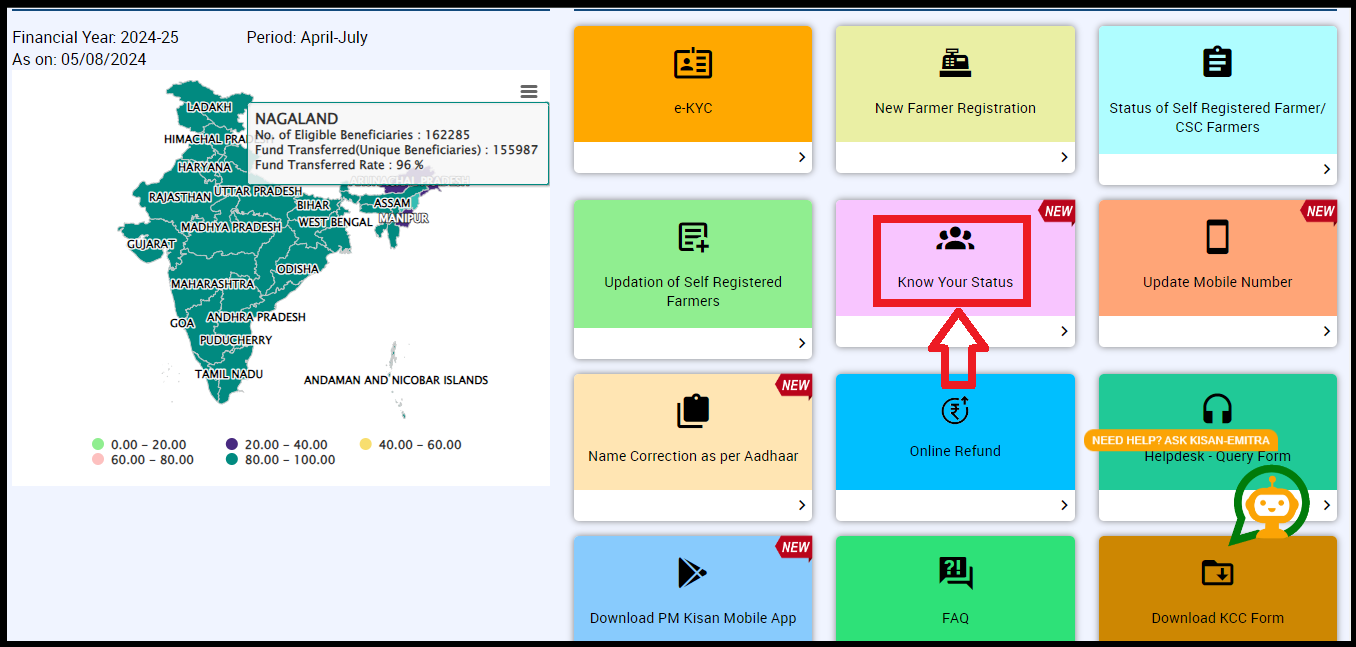Image resolution: width=1356 pixels, height=647 pixels.
Task: Click the Odisha map label
Action: pyautogui.click(x=298, y=269)
